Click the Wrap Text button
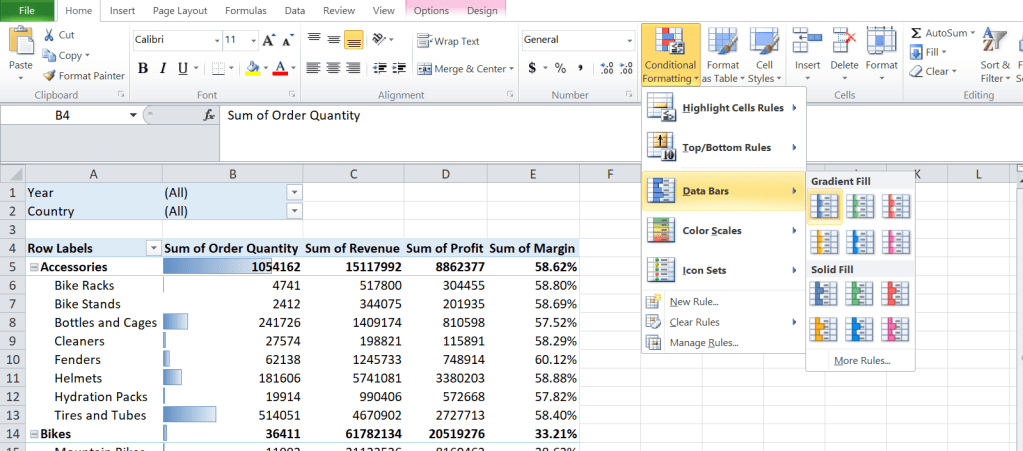Image resolution: width=1023 pixels, height=451 pixels. pyautogui.click(x=449, y=41)
